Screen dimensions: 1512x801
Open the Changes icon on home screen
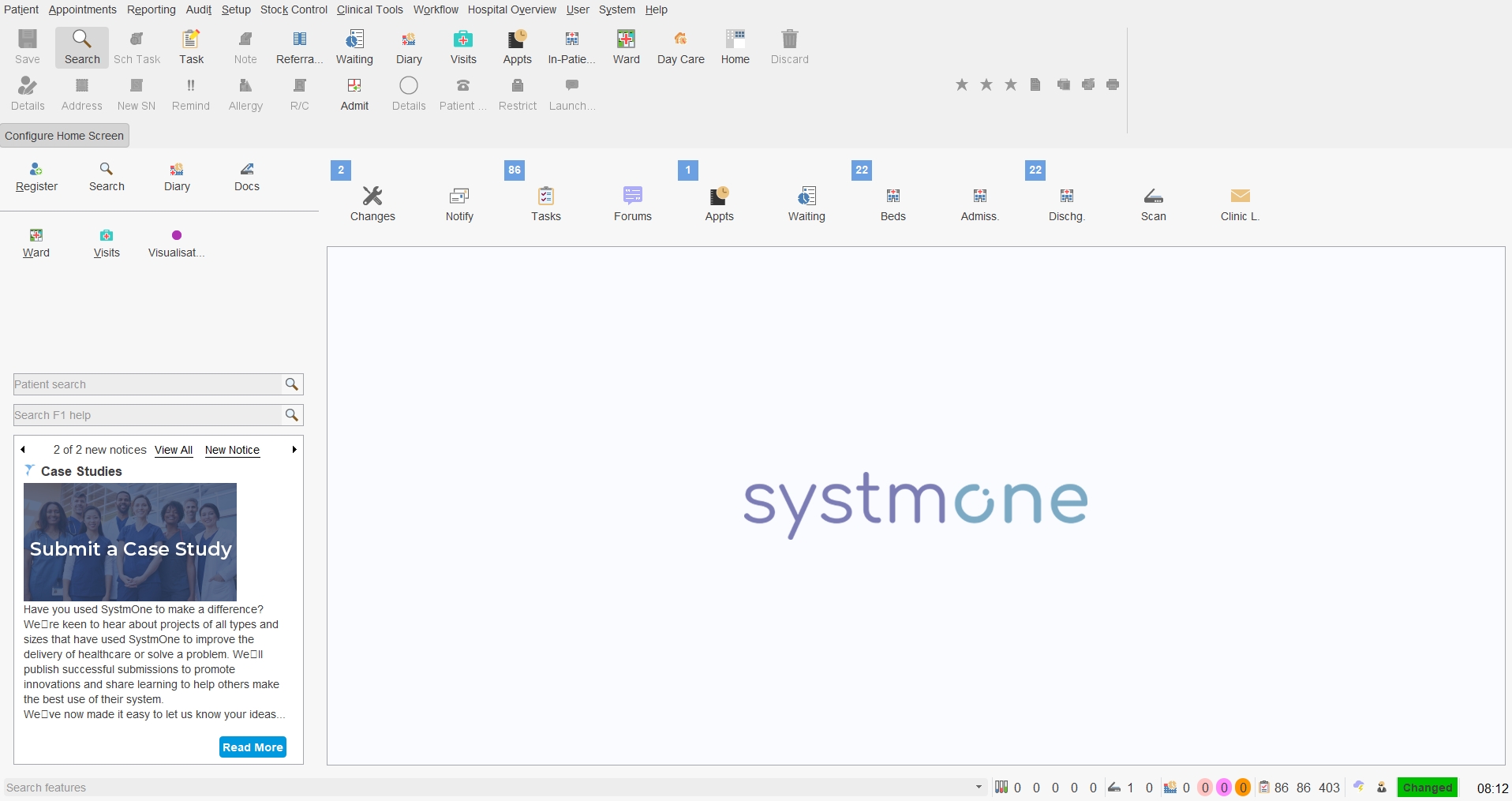click(x=372, y=204)
